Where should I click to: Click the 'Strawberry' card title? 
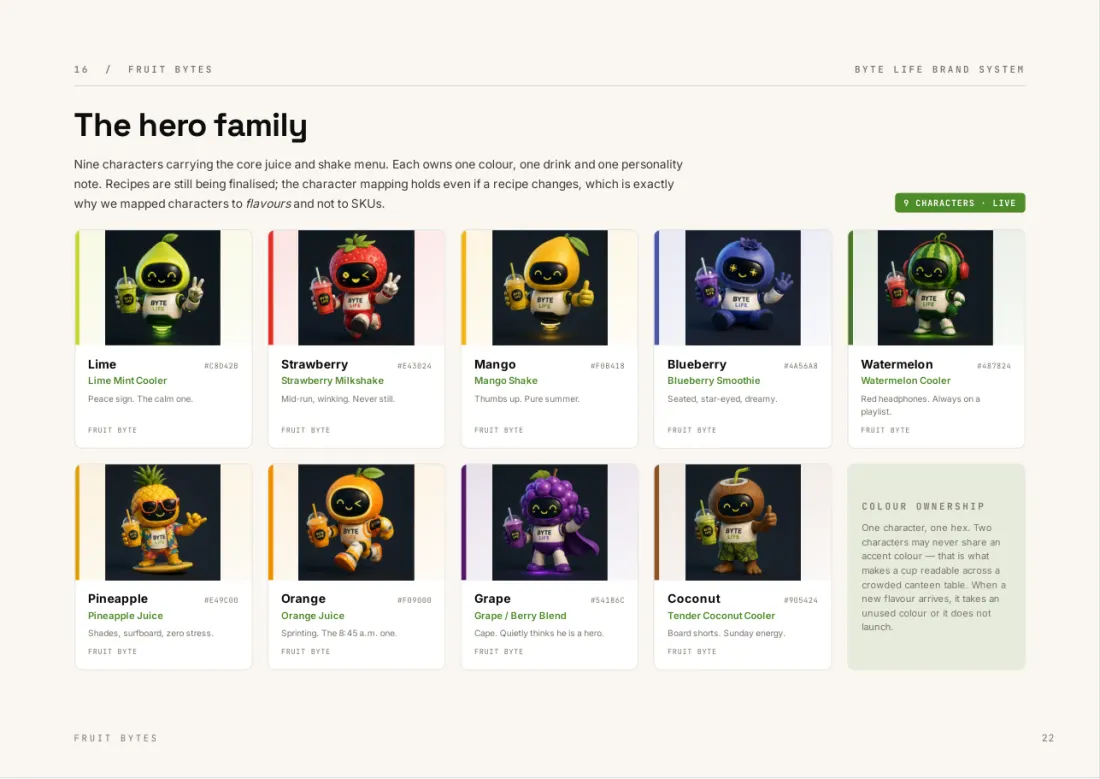pos(314,364)
